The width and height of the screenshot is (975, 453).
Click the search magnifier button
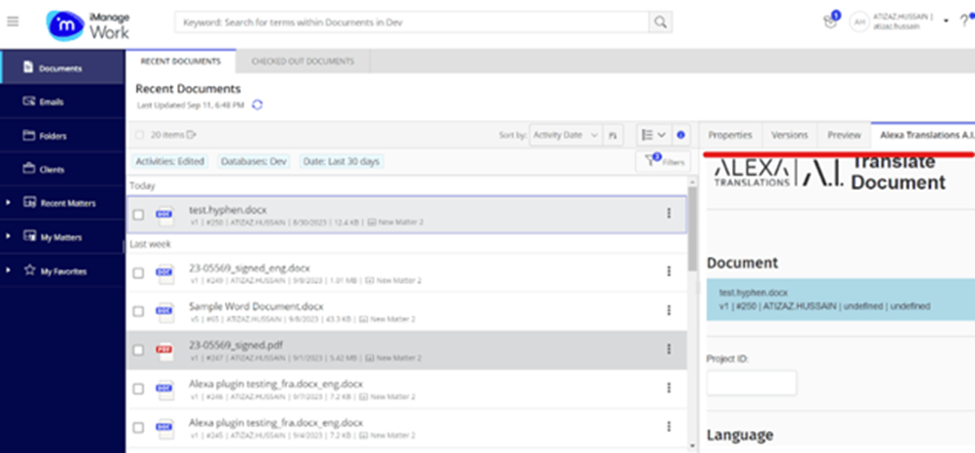click(x=660, y=22)
